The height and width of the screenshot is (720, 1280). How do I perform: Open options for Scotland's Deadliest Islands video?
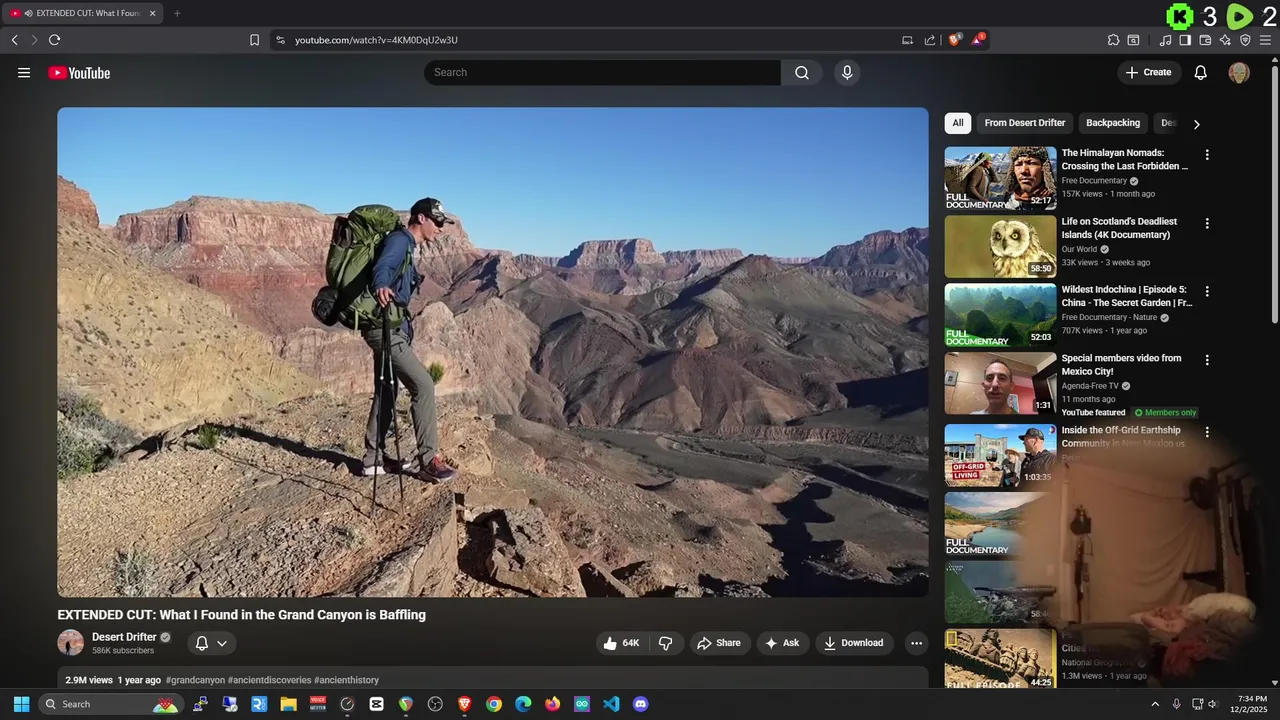tap(1207, 223)
